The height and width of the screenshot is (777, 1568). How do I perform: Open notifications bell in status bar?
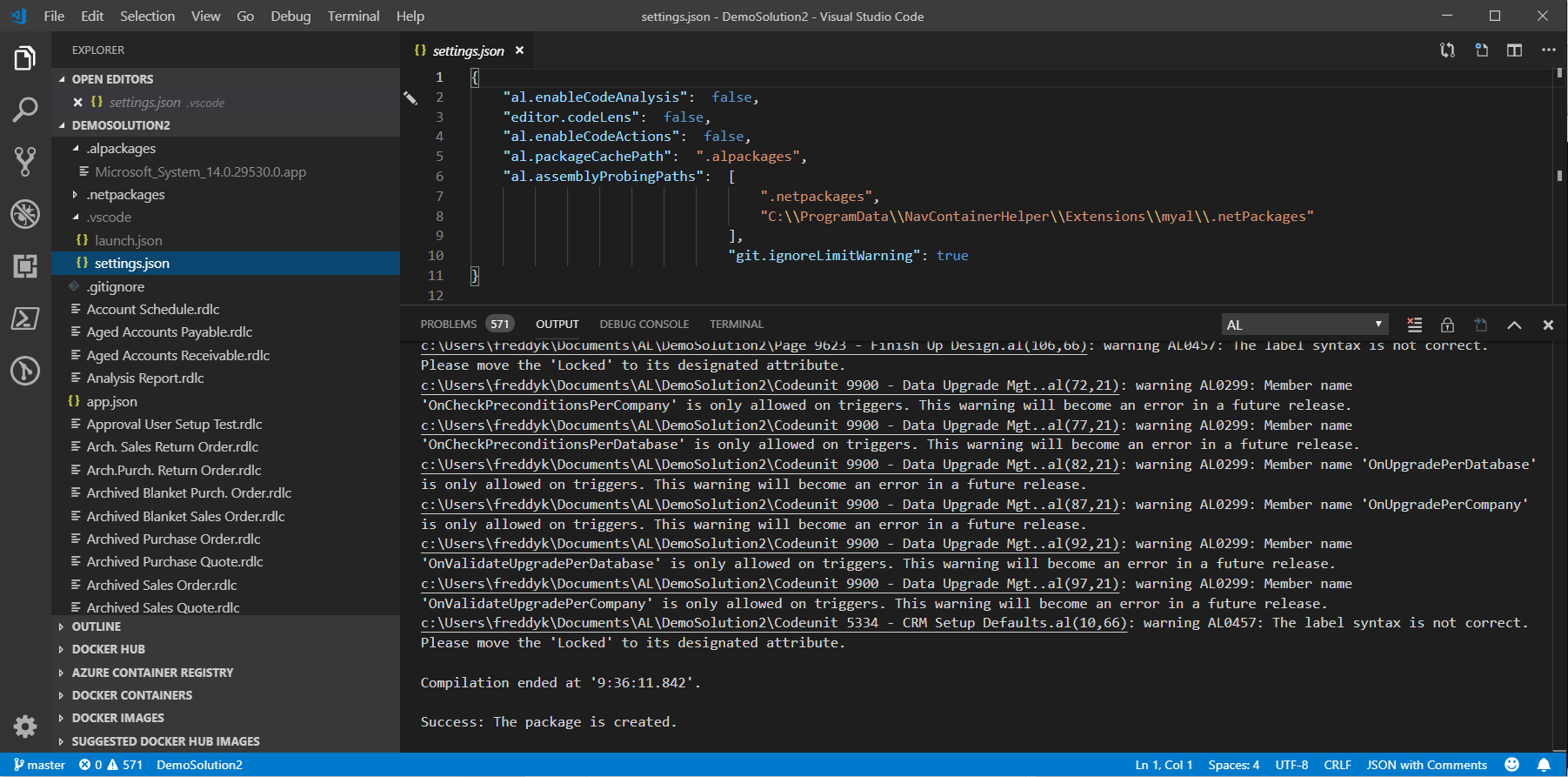[x=1544, y=765]
